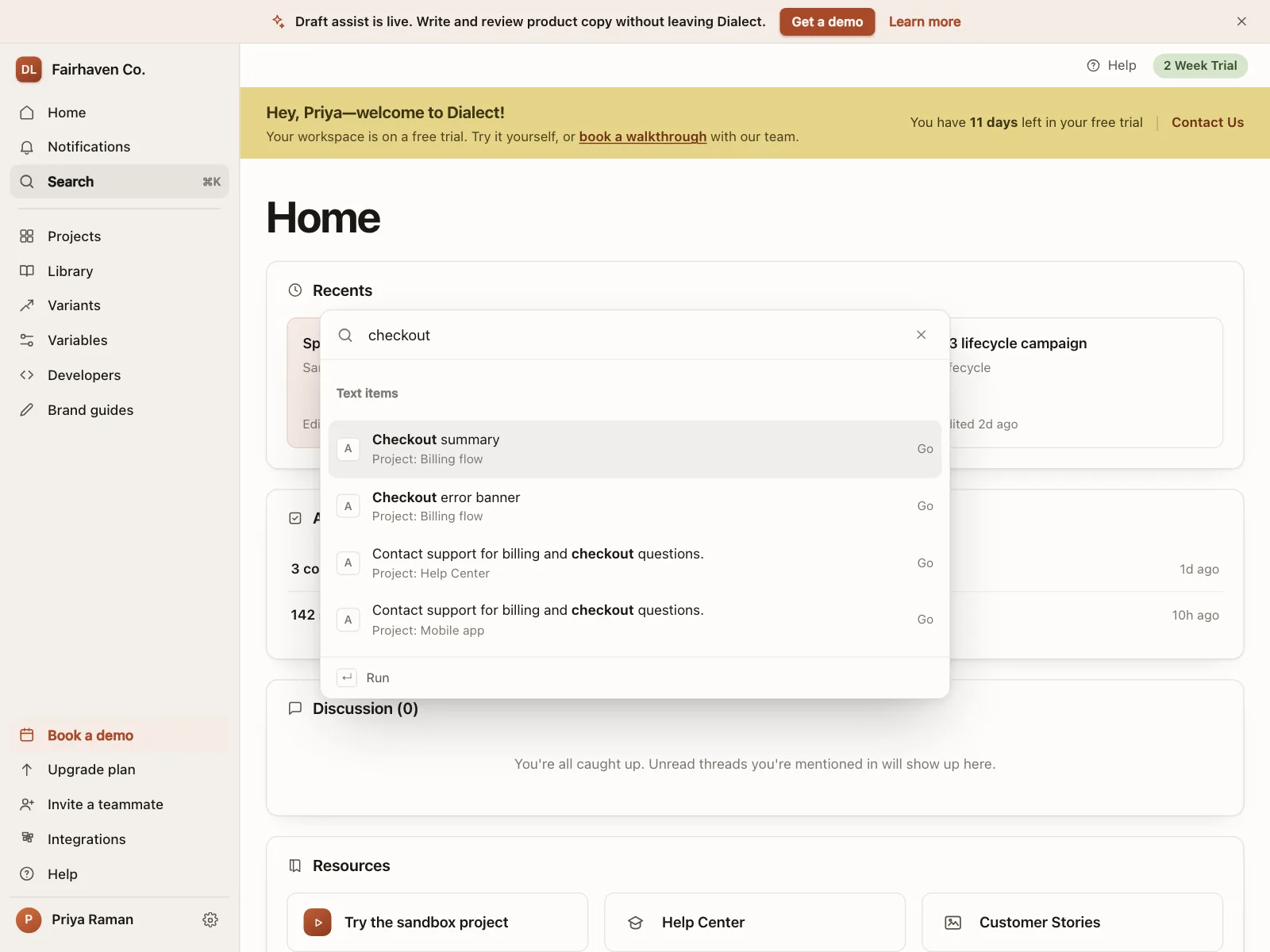Click the Fairhaven Co. workspace logo

[x=29, y=69]
